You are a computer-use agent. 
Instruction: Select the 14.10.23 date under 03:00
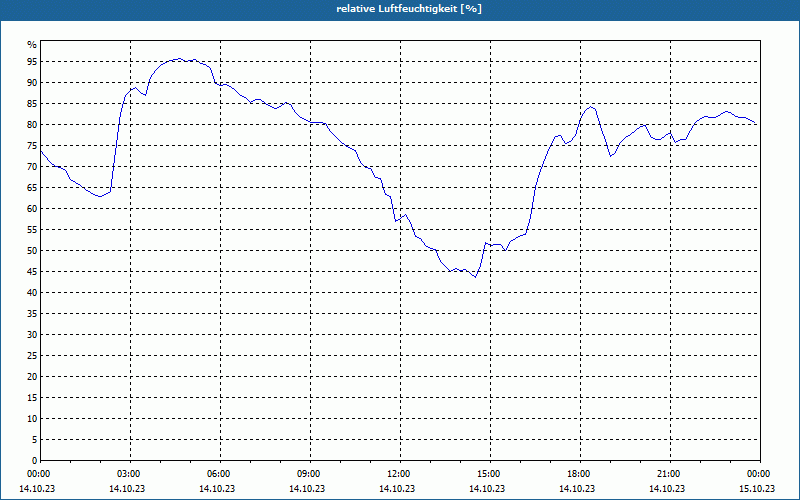[127, 489]
